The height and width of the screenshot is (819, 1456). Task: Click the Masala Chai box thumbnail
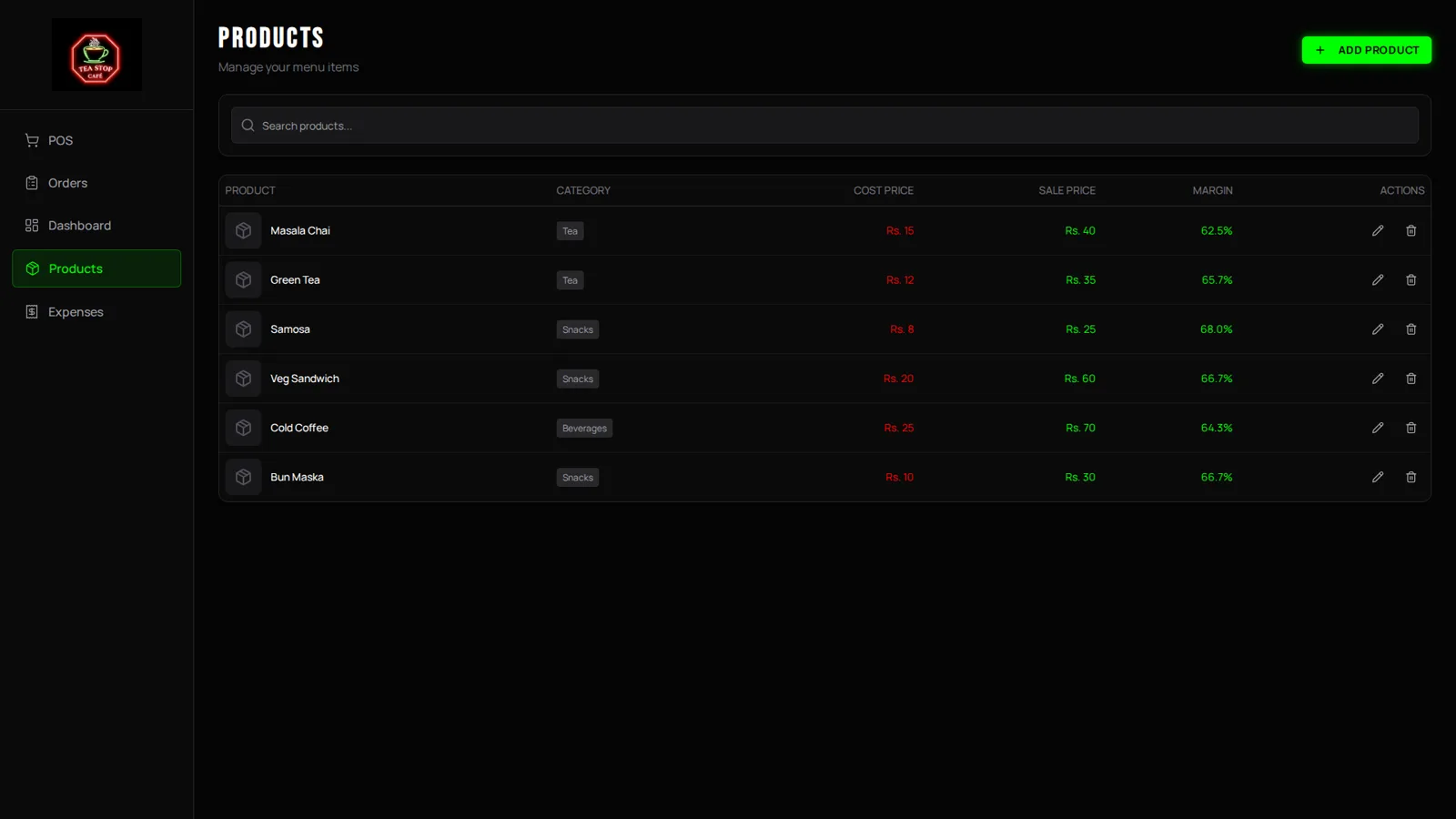coord(243,231)
